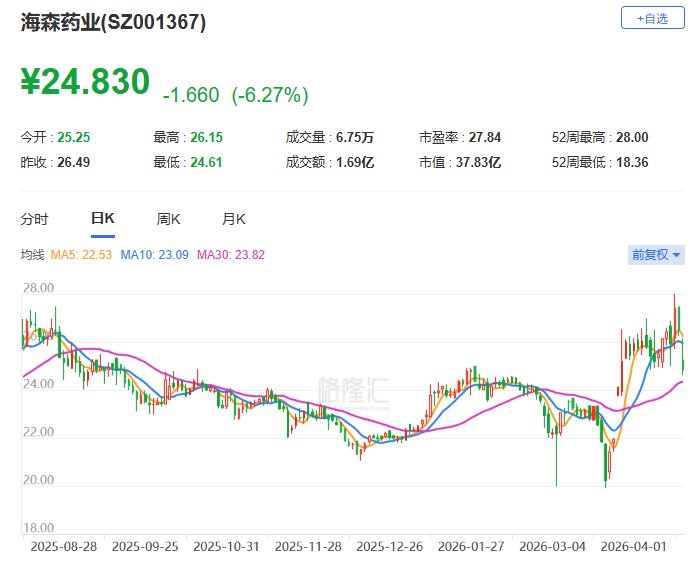This screenshot has height=561, width=693.
Task: Click the 最高 value 26.15
Action: coord(206,137)
